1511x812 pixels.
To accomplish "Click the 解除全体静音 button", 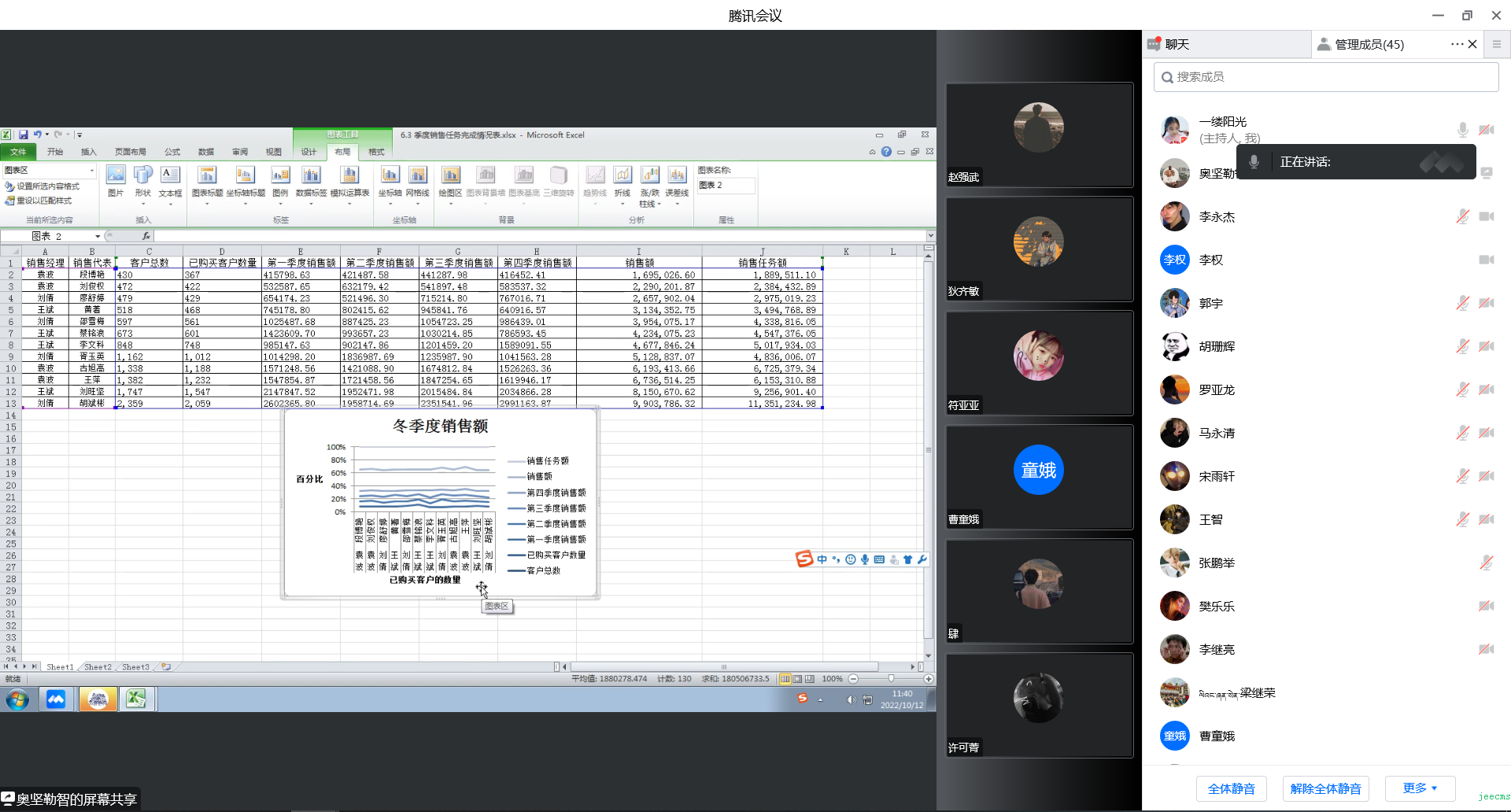I will [x=1325, y=788].
